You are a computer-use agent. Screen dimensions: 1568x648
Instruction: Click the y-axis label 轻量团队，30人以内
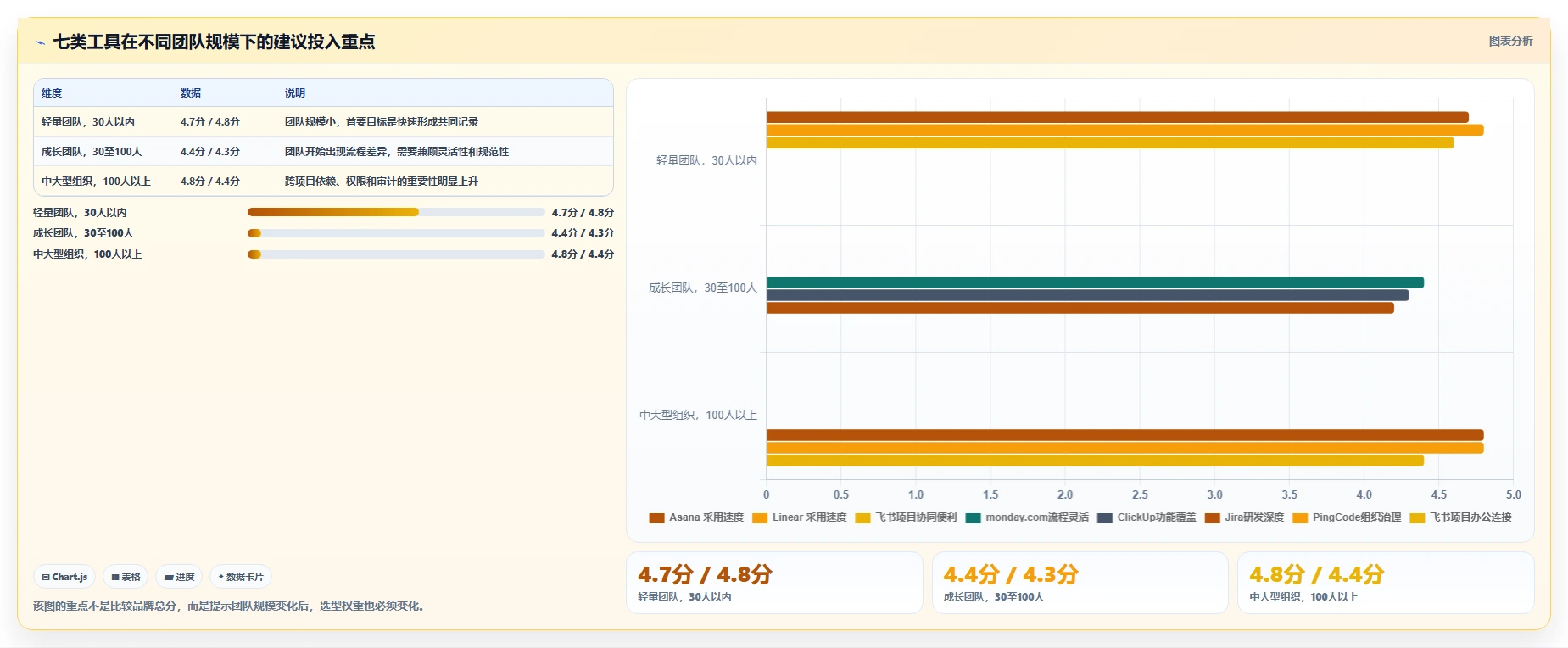(706, 160)
